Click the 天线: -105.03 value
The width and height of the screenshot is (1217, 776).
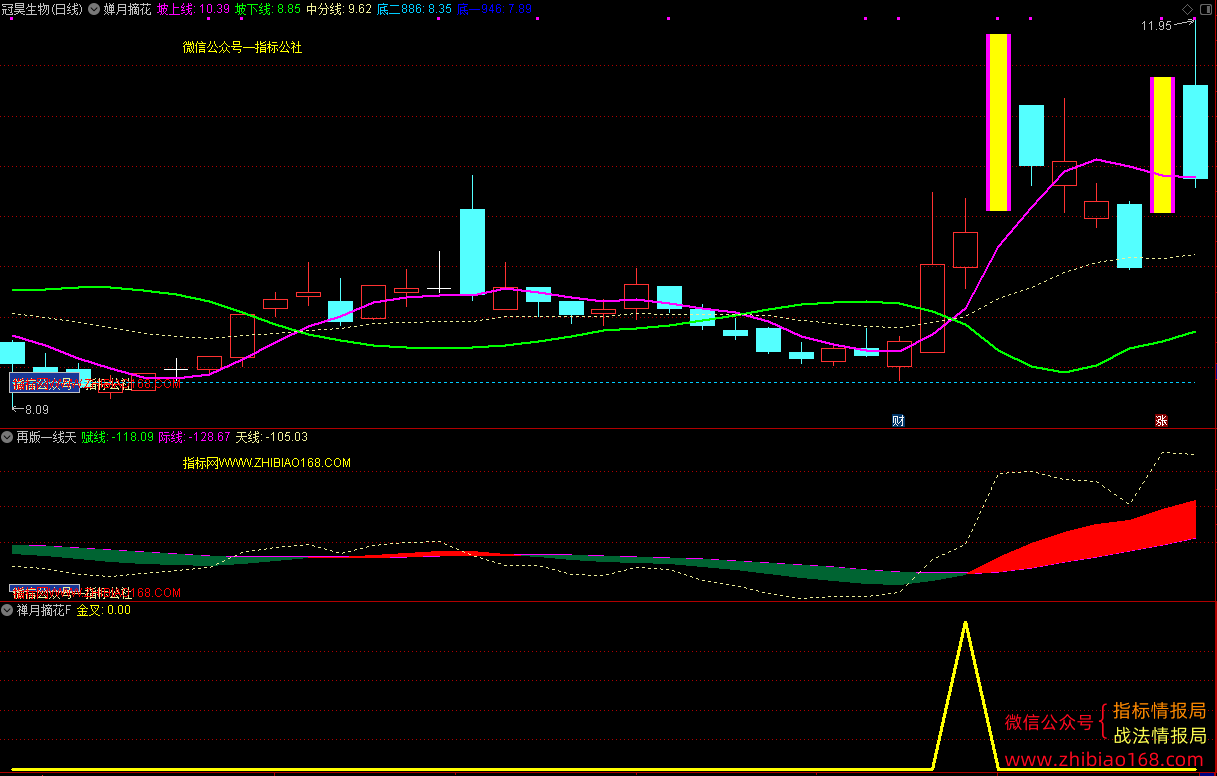point(272,437)
